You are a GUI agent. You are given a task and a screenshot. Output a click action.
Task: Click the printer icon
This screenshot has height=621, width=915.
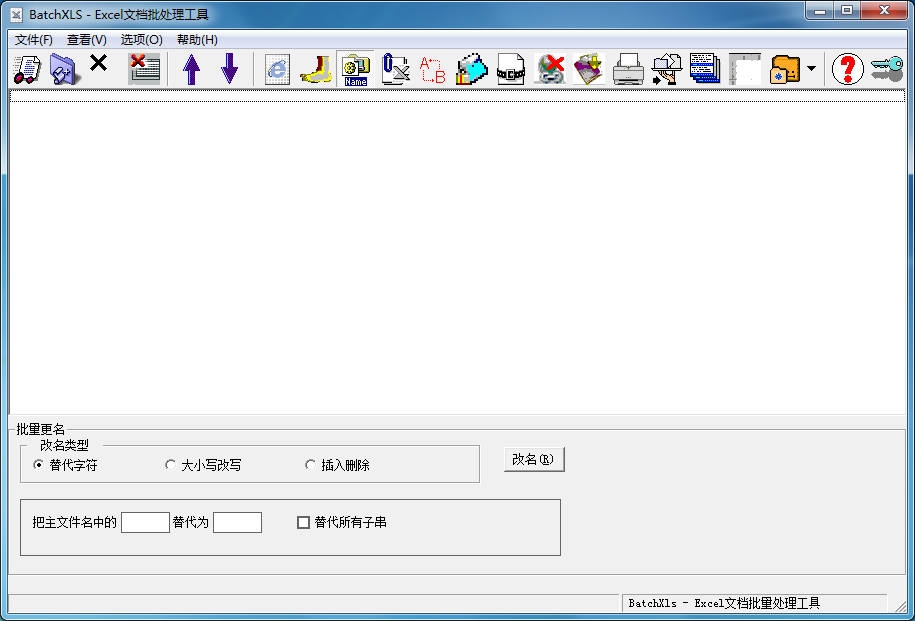(628, 69)
